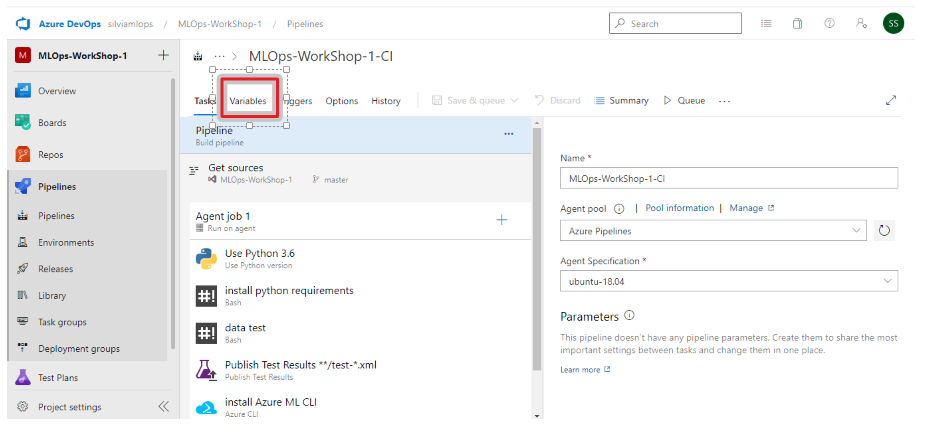Image resolution: width=942 pixels, height=430 pixels.
Task: Open Pool information link
Action: coord(679,208)
